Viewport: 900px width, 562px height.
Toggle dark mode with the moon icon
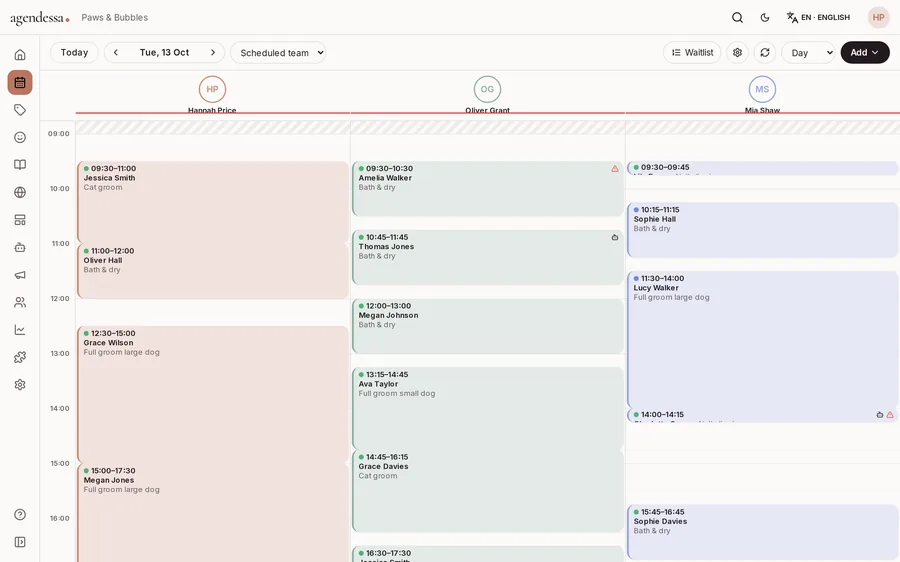[x=765, y=18]
